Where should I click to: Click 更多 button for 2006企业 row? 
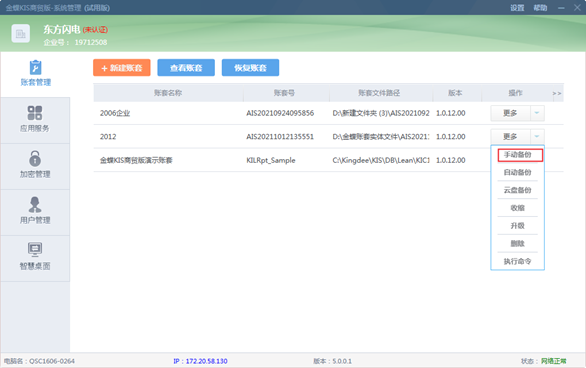tap(510, 113)
